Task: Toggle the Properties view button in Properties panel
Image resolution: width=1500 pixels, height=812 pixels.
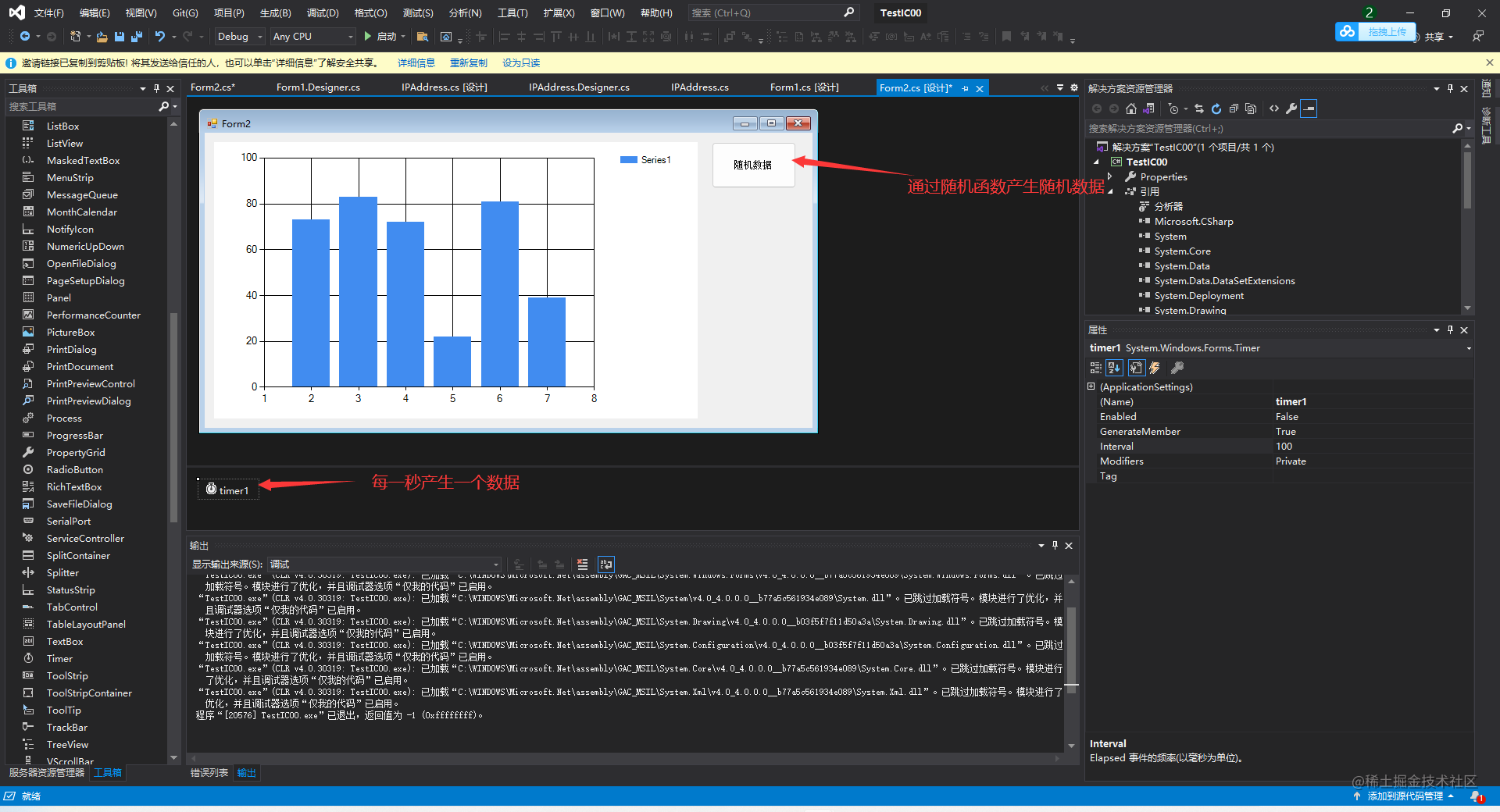Action: pyautogui.click(x=1137, y=368)
